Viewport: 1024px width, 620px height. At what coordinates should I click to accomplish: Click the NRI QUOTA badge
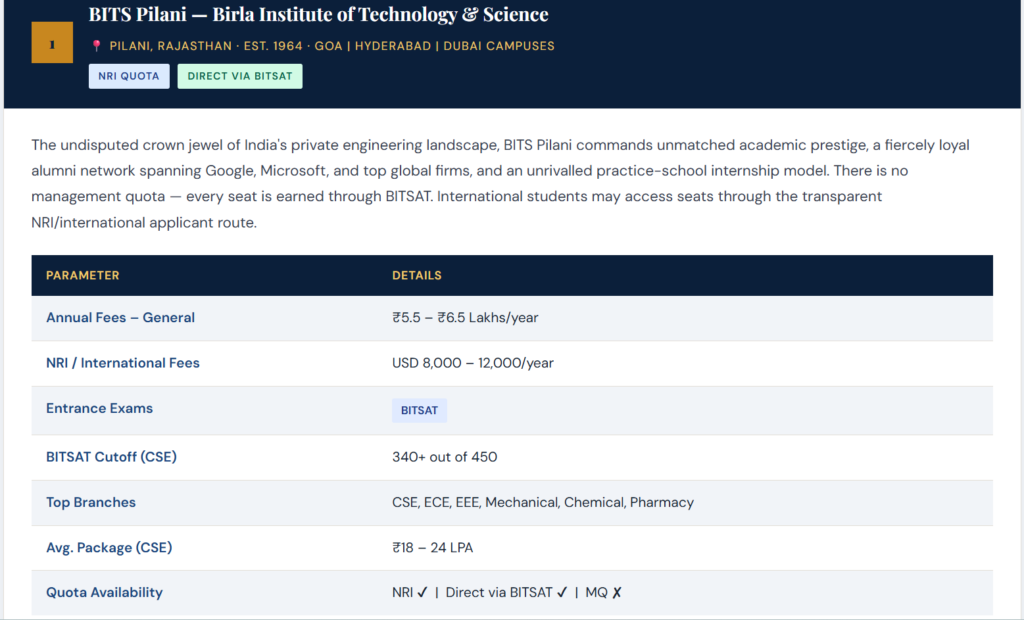(x=129, y=75)
